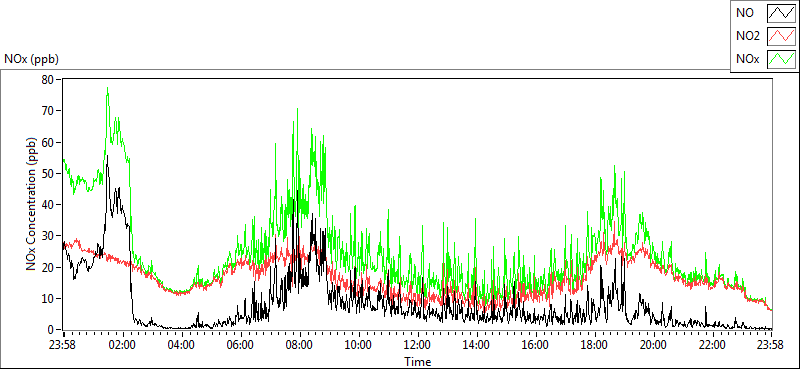Select the NOx legend label

click(748, 59)
